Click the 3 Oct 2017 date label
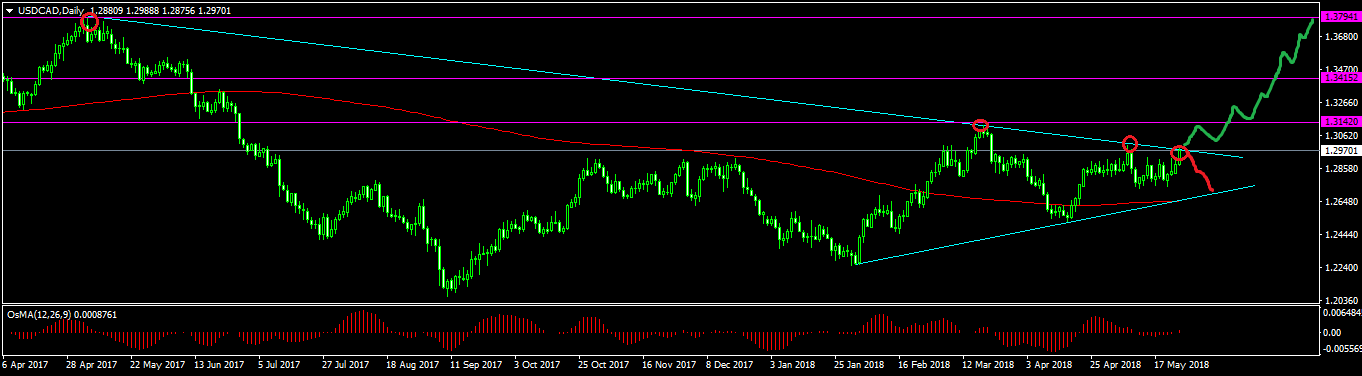1362x376 pixels. 538,366
